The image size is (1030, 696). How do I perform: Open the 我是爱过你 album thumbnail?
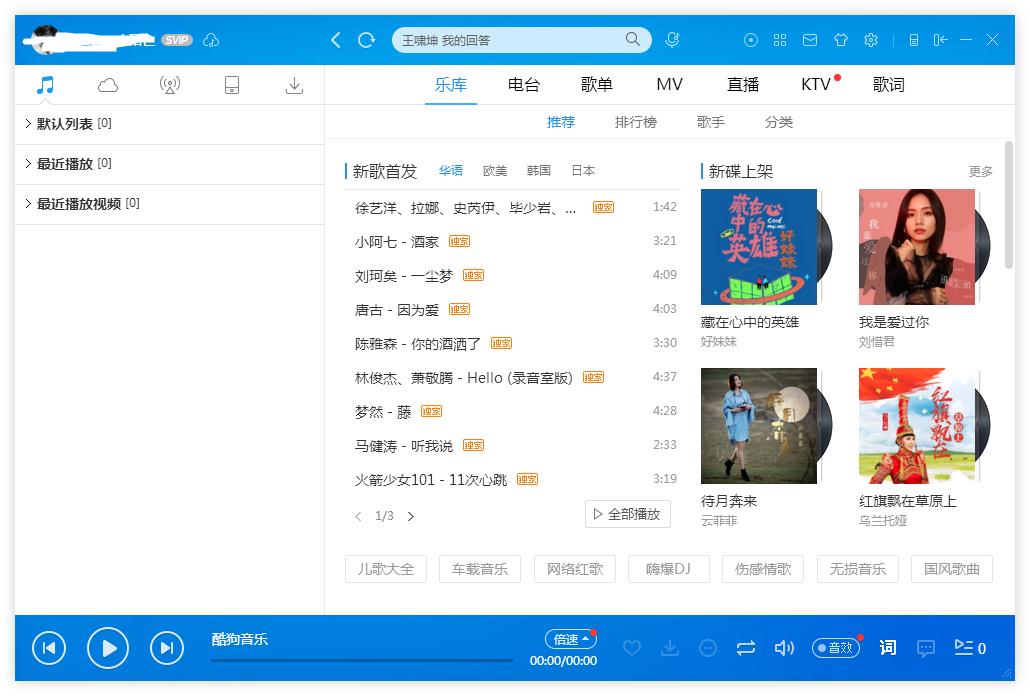click(916, 246)
